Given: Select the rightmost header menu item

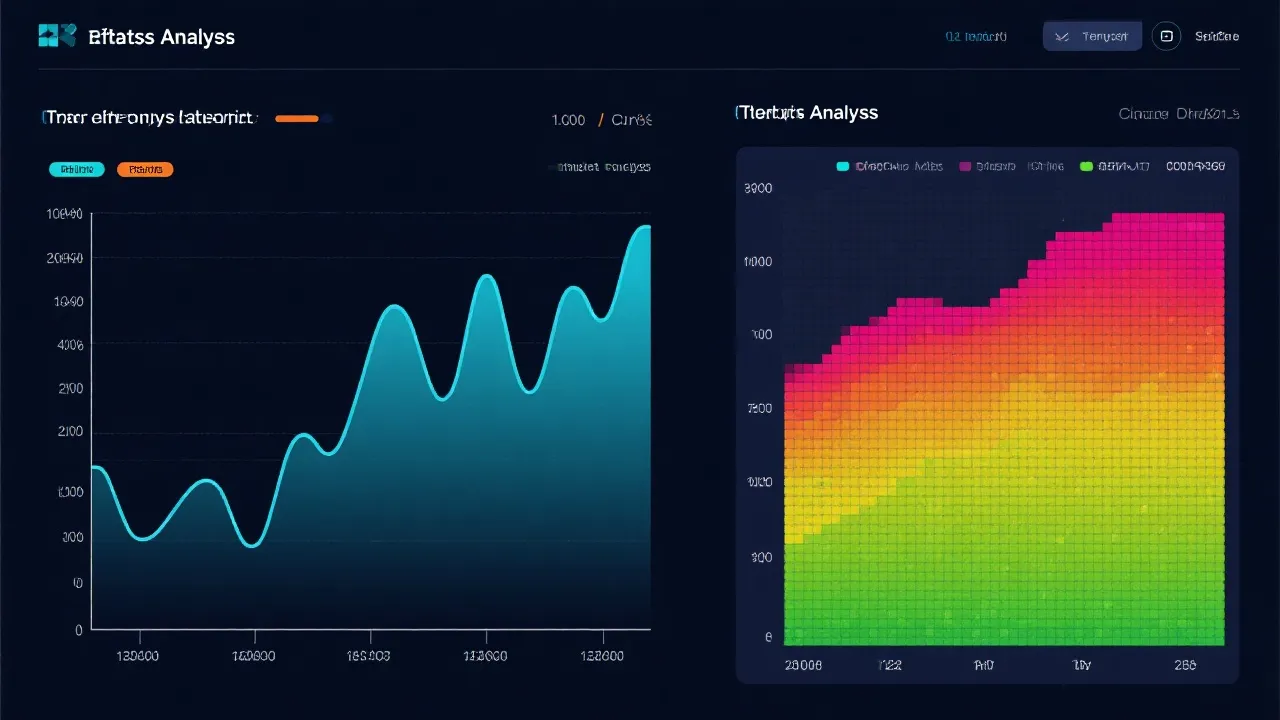Looking at the screenshot, I should 1216,37.
